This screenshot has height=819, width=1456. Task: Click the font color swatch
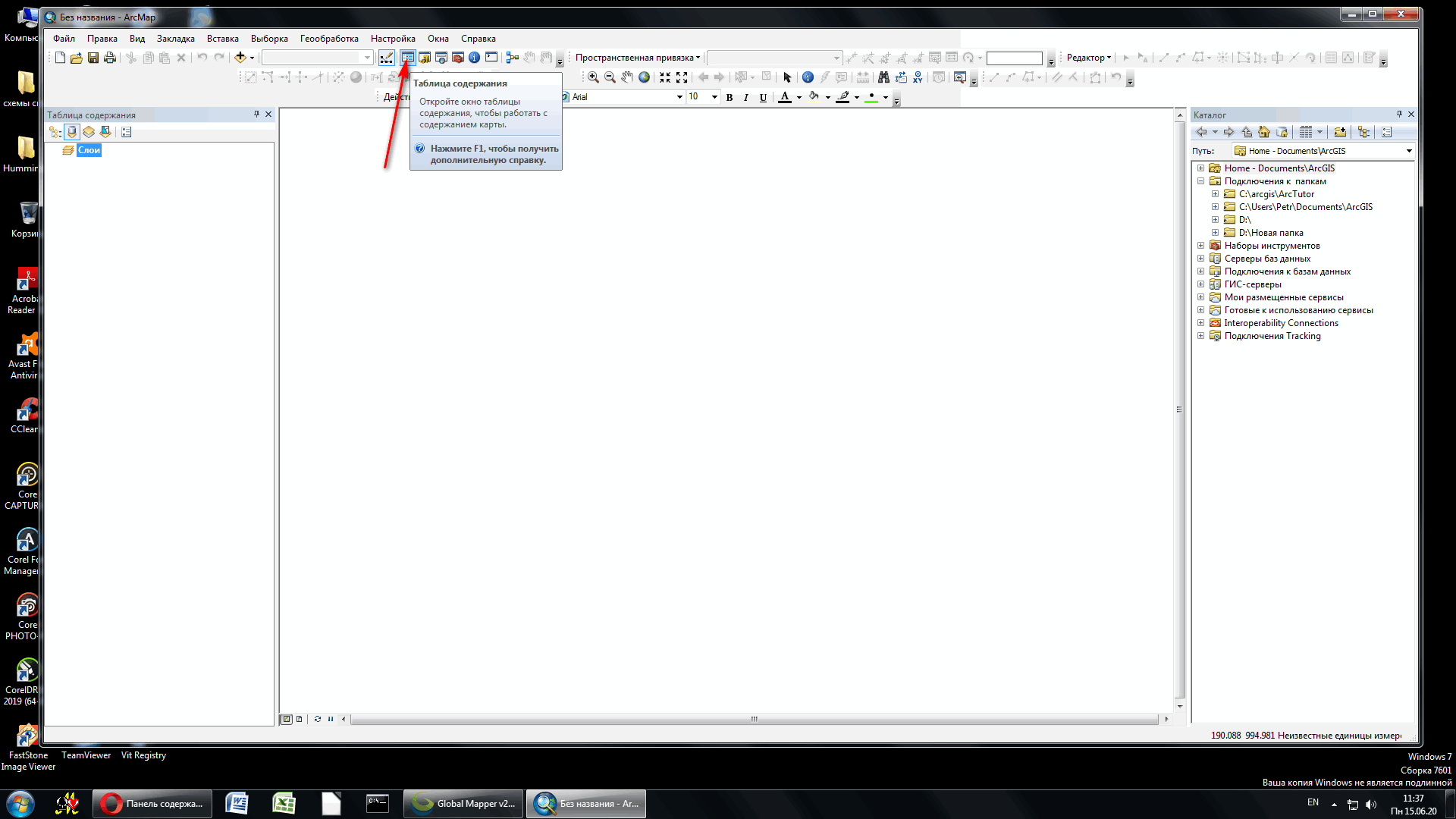785,97
